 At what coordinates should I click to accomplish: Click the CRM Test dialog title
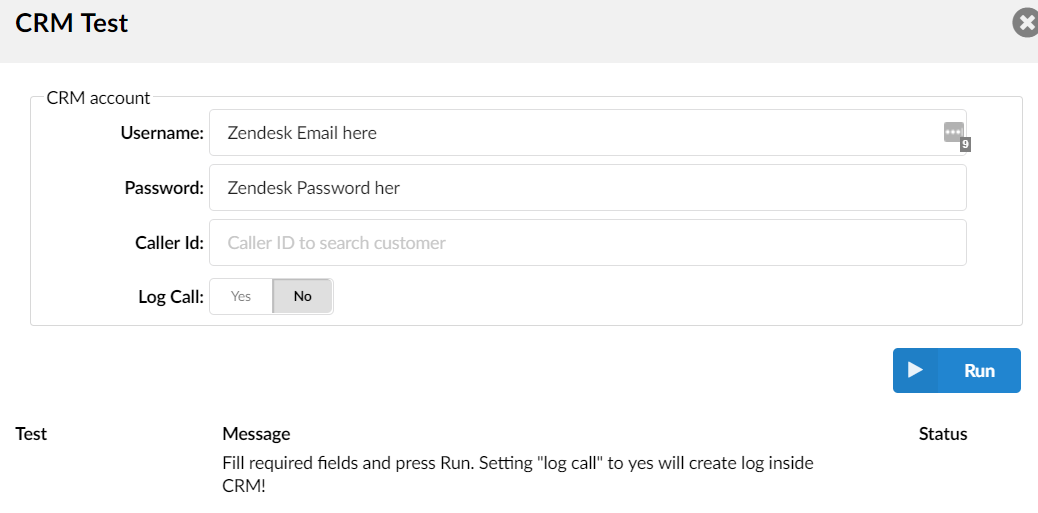coord(72,23)
